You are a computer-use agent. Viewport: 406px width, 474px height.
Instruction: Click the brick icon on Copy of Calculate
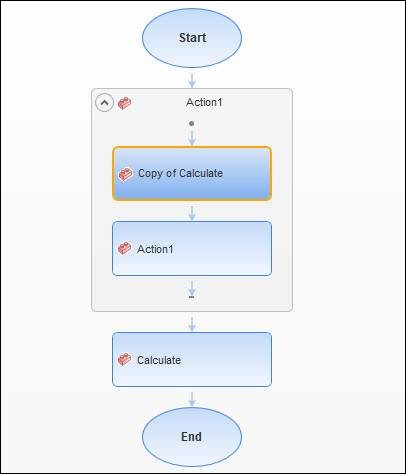[x=126, y=174]
